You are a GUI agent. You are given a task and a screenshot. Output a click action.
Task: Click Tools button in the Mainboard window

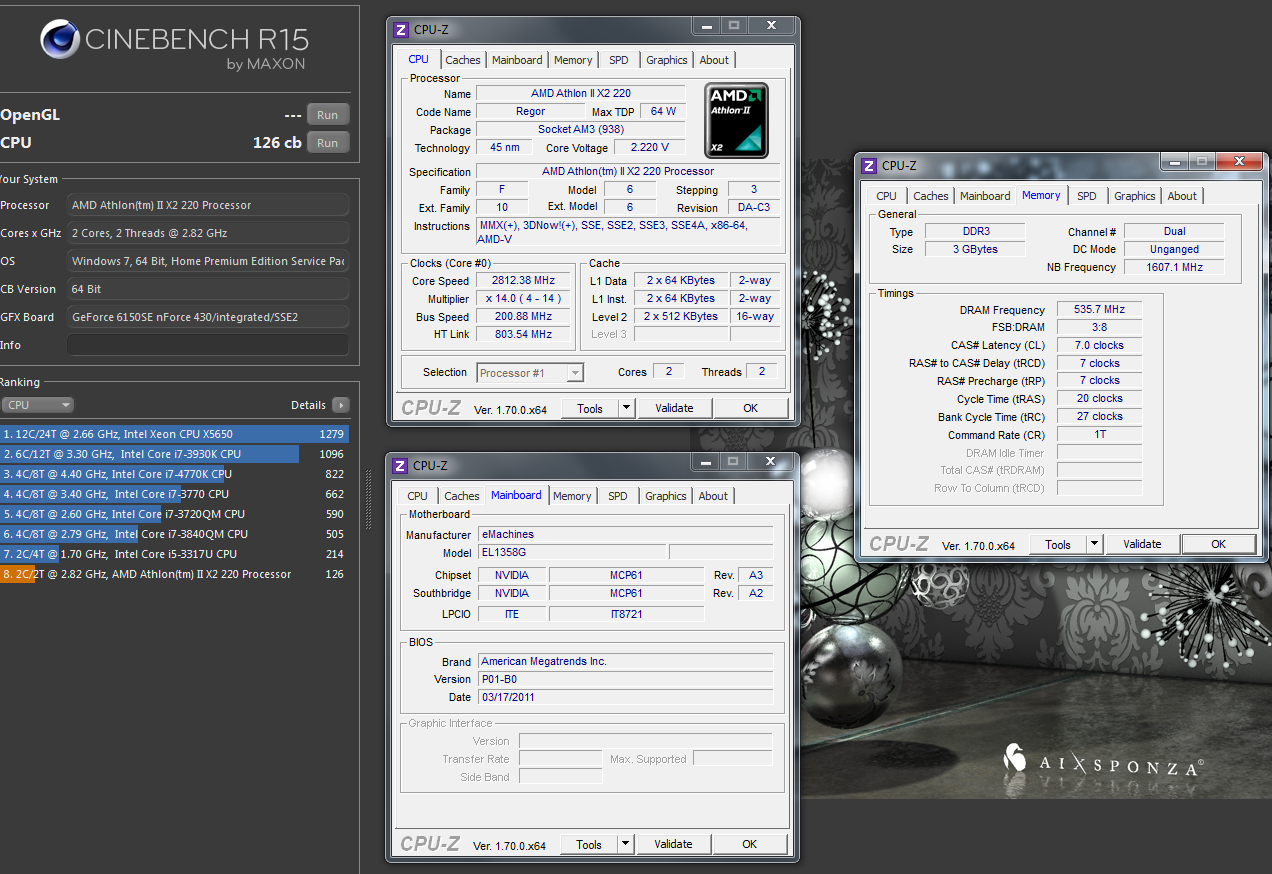589,844
